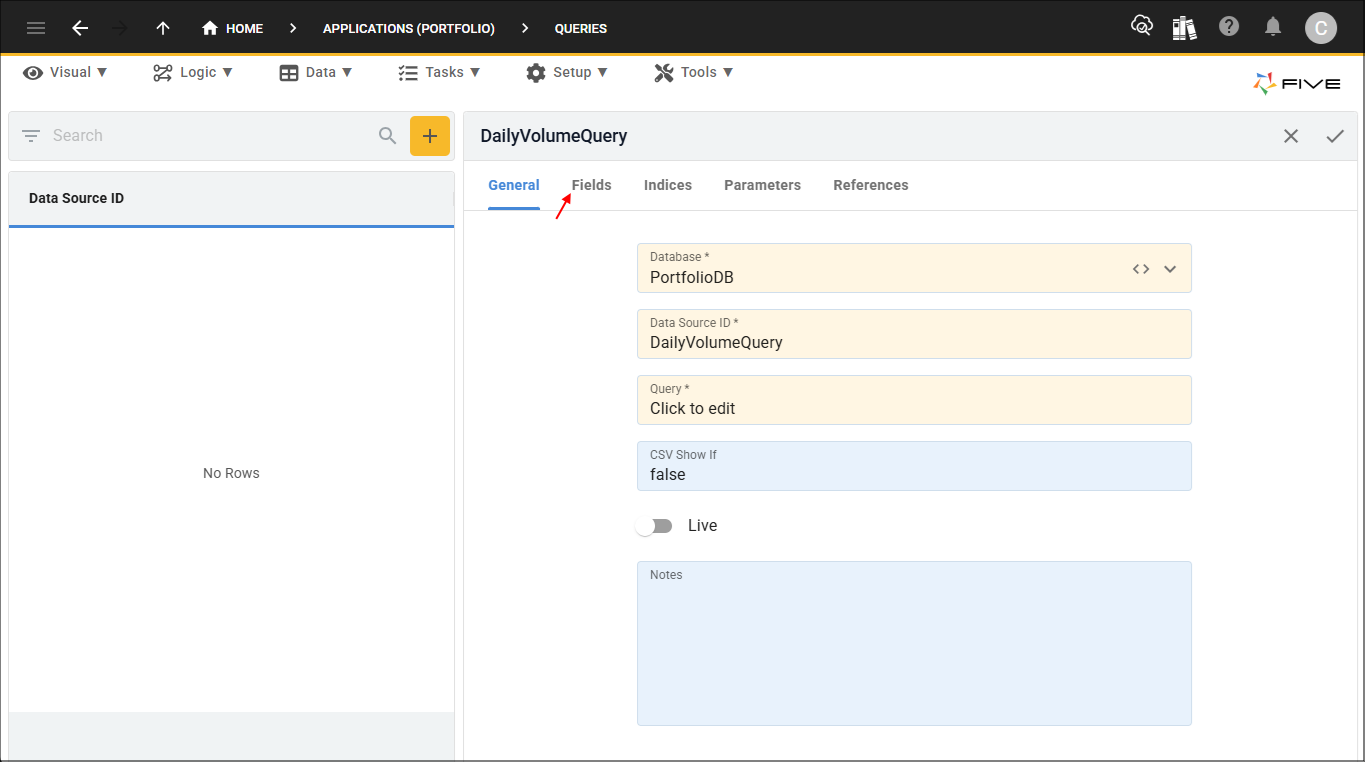1365x762 pixels.
Task: Open the Logic menu
Action: coord(193,72)
